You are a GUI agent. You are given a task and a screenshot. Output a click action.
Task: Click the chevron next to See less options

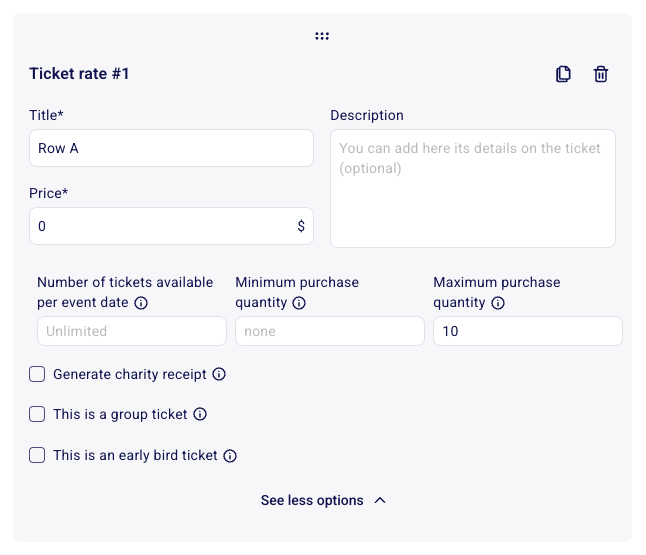coord(380,500)
